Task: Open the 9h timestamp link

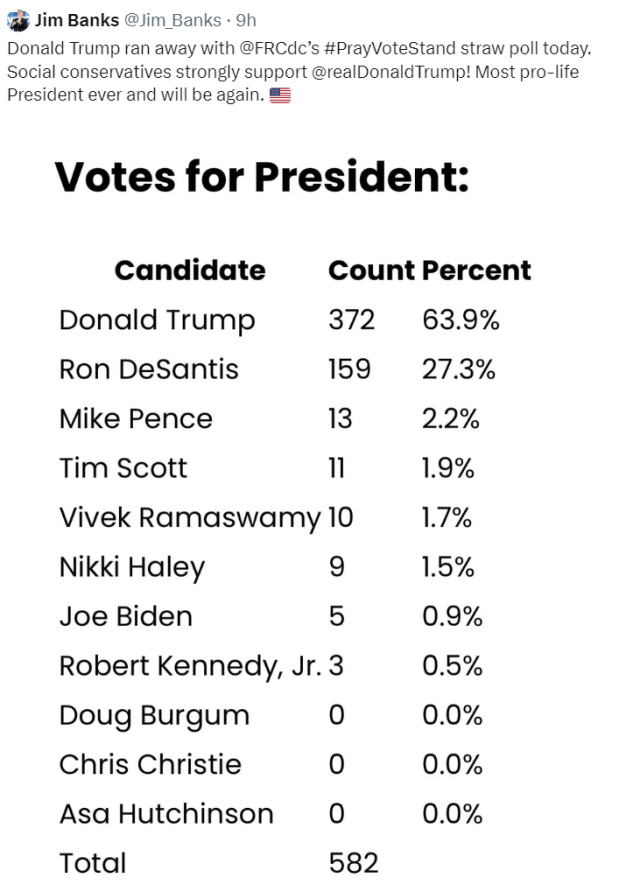Action: [x=246, y=20]
